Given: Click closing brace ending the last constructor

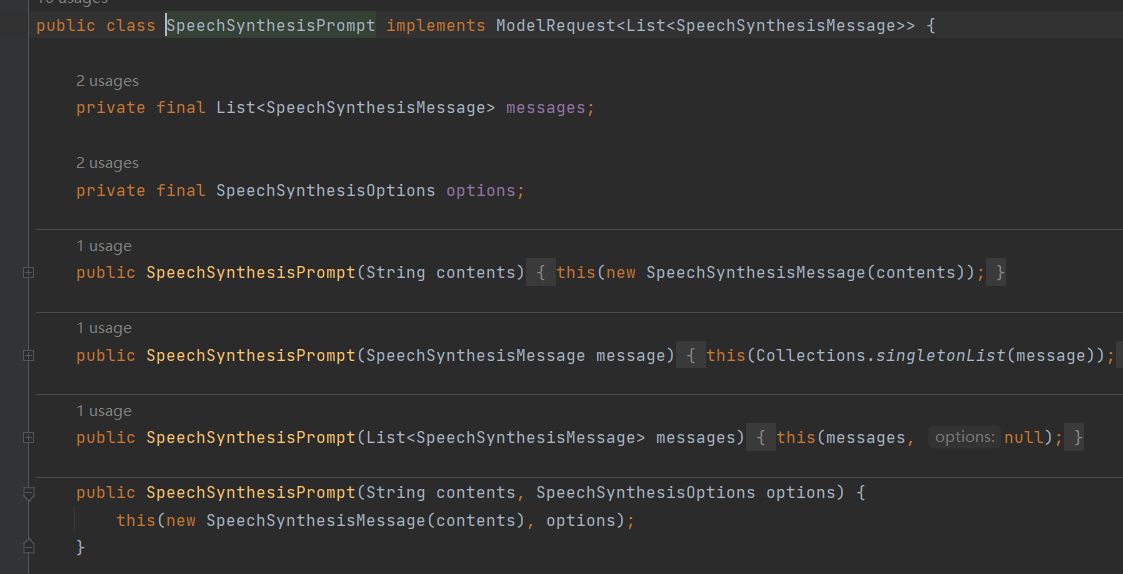Looking at the screenshot, I should tap(81, 547).
